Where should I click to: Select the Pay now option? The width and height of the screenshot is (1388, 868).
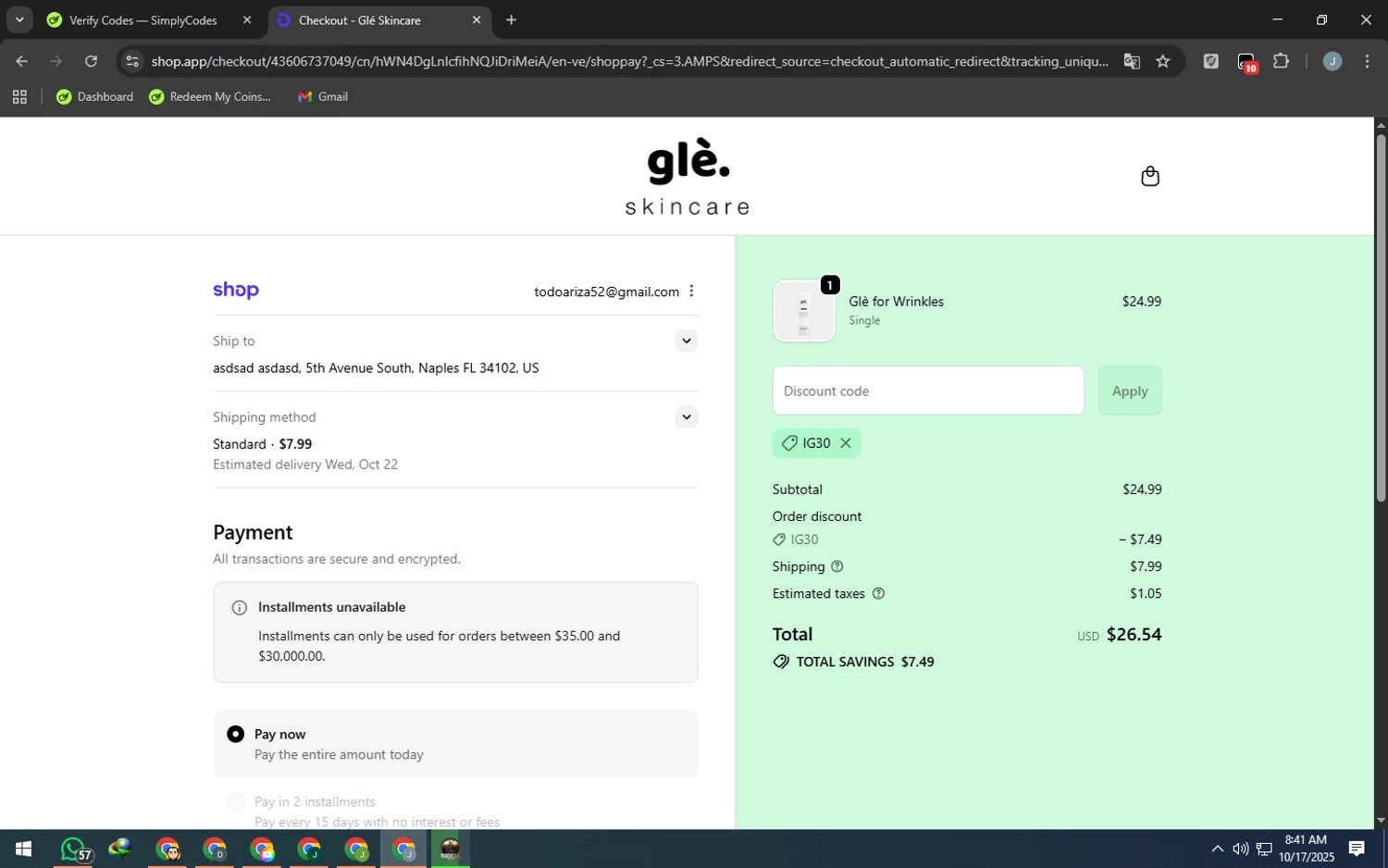[x=235, y=734]
